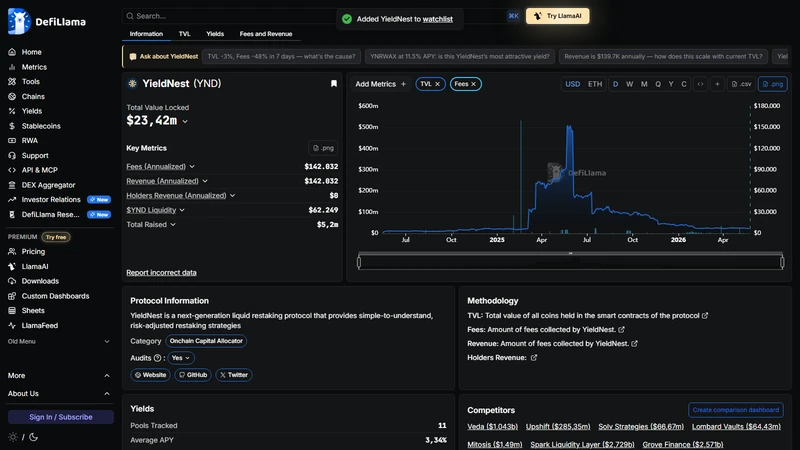Switch to the Fees and Revenue tab
The width and height of the screenshot is (800, 450).
point(266,34)
